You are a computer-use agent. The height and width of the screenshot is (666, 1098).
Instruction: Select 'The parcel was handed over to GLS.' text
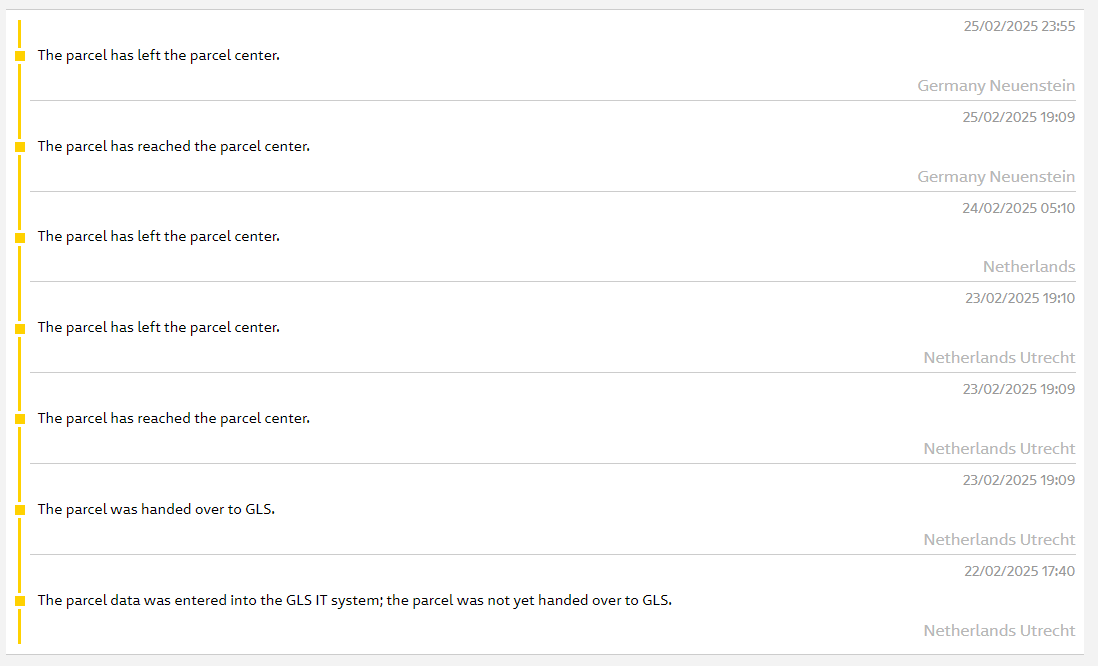pyautogui.click(x=156, y=509)
